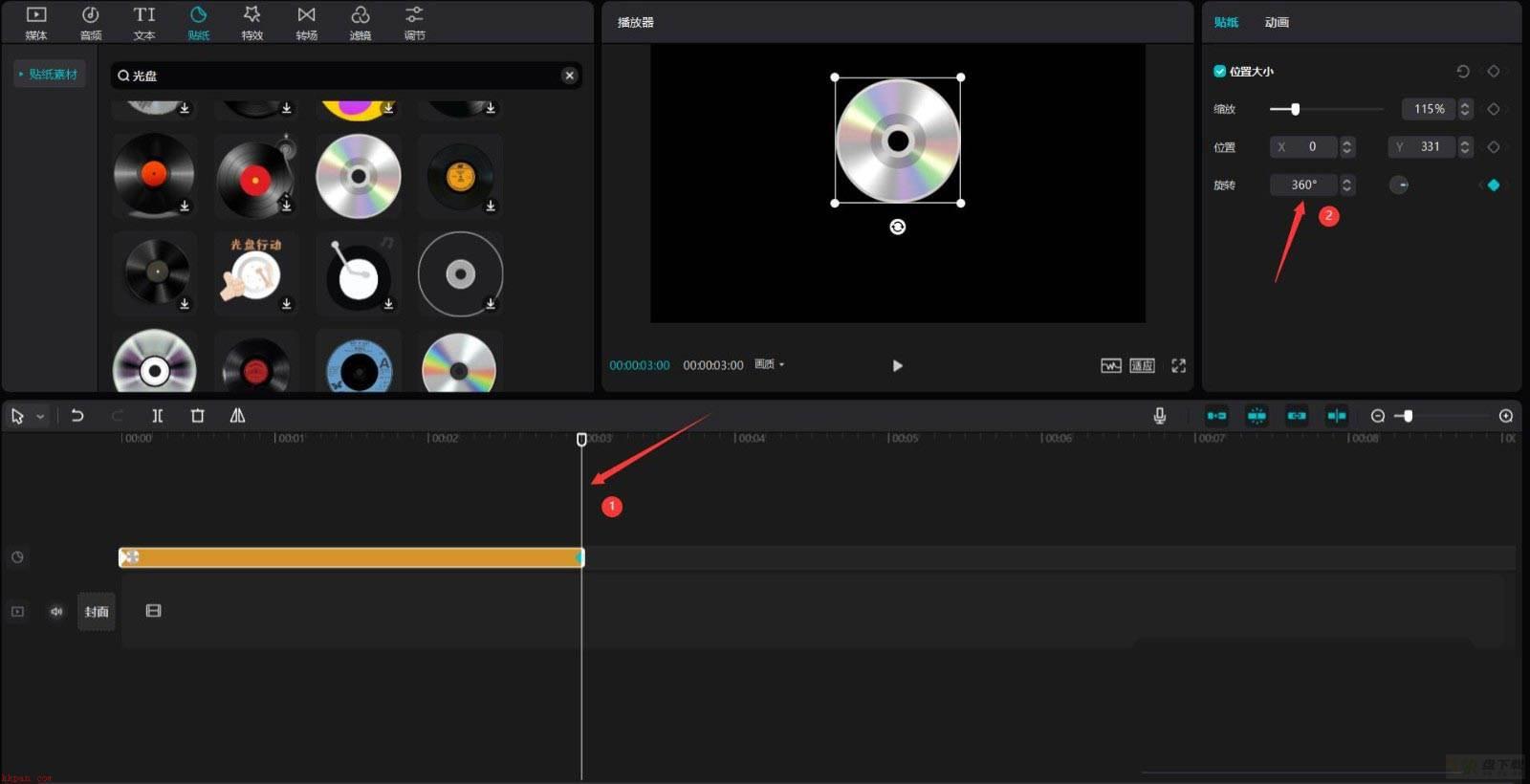The height and width of the screenshot is (784, 1530).
Task: Increase the X position with the stepper up arrow
Action: [1346, 142]
